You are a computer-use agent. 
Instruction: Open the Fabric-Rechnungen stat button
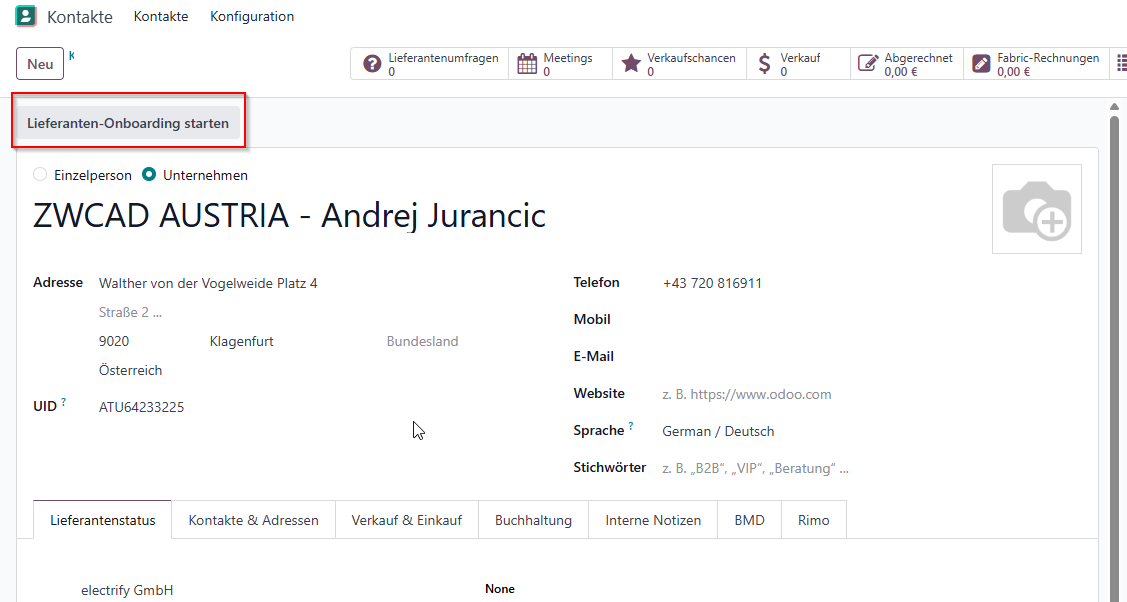pyautogui.click(x=1036, y=64)
